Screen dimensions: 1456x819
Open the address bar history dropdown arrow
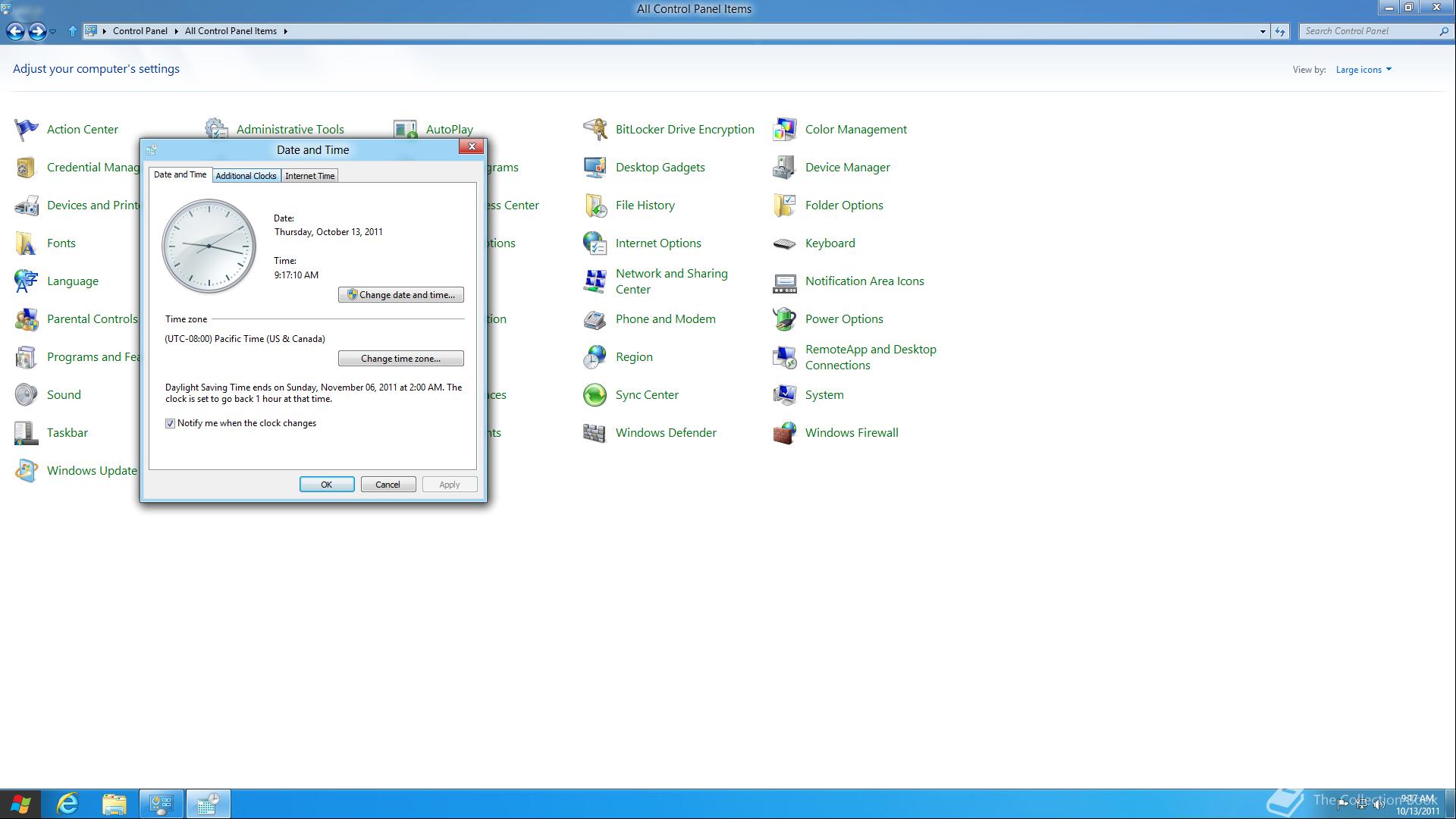1263,31
